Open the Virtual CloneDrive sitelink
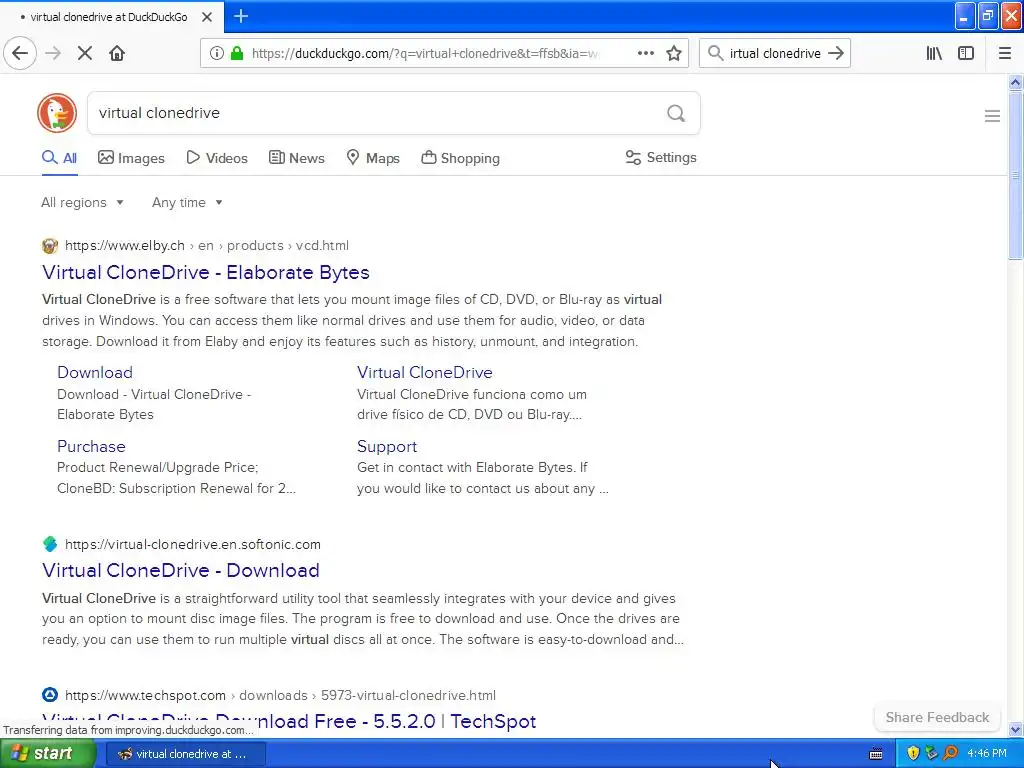 click(x=424, y=372)
